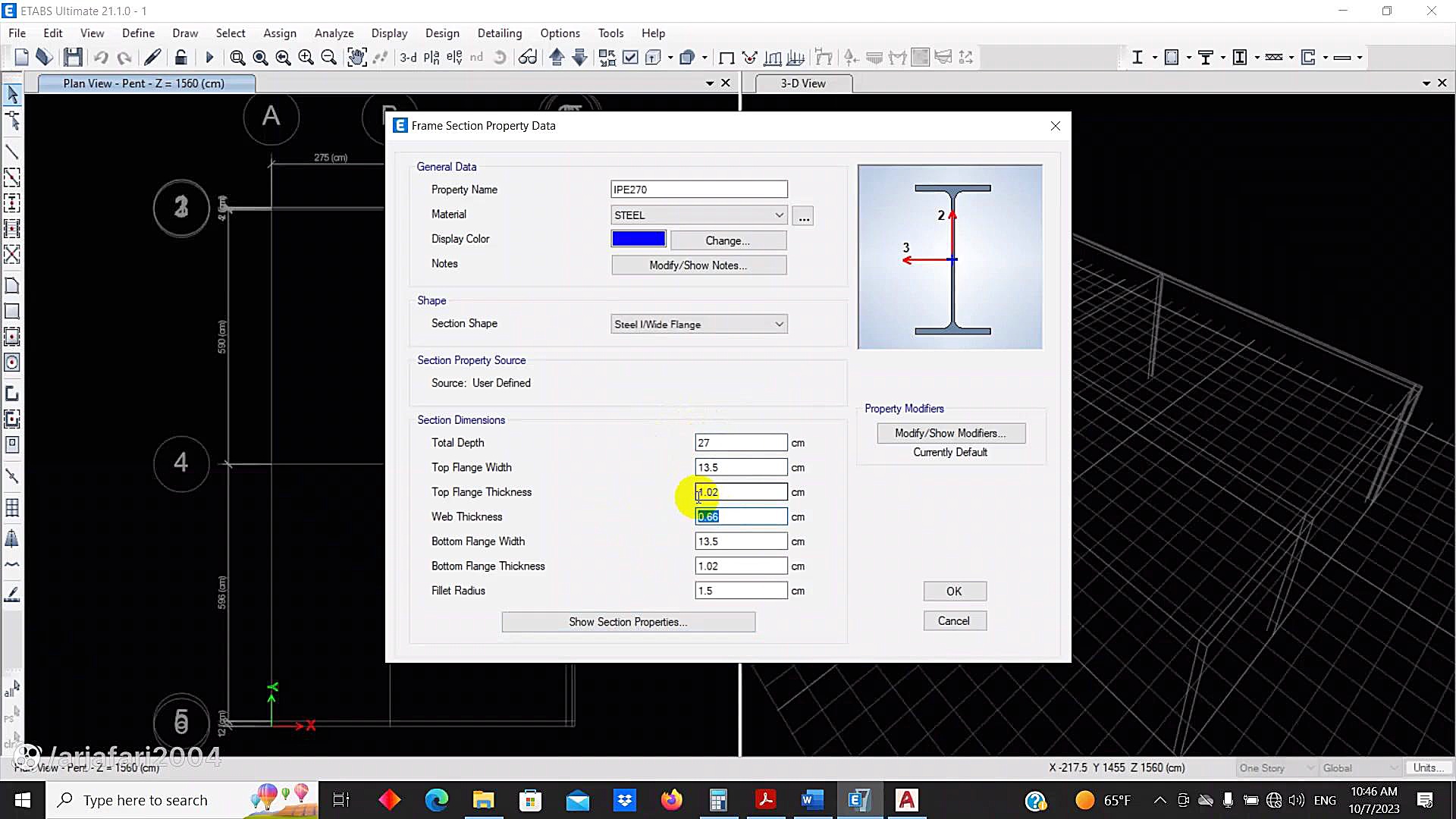This screenshot has width=1456, height=819.
Task: Switch to the 3-d view toolbar button
Action: coord(408,58)
